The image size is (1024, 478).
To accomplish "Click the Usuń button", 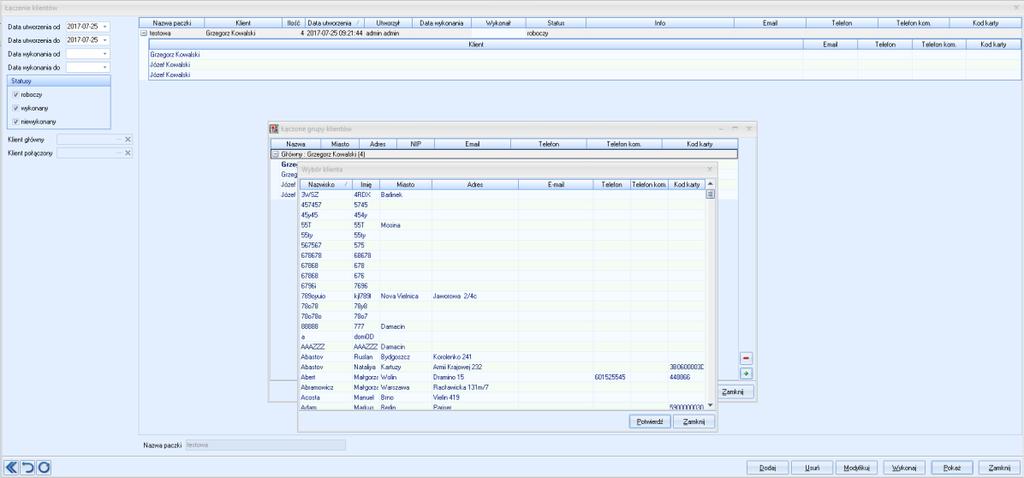I will pyautogui.click(x=812, y=468).
